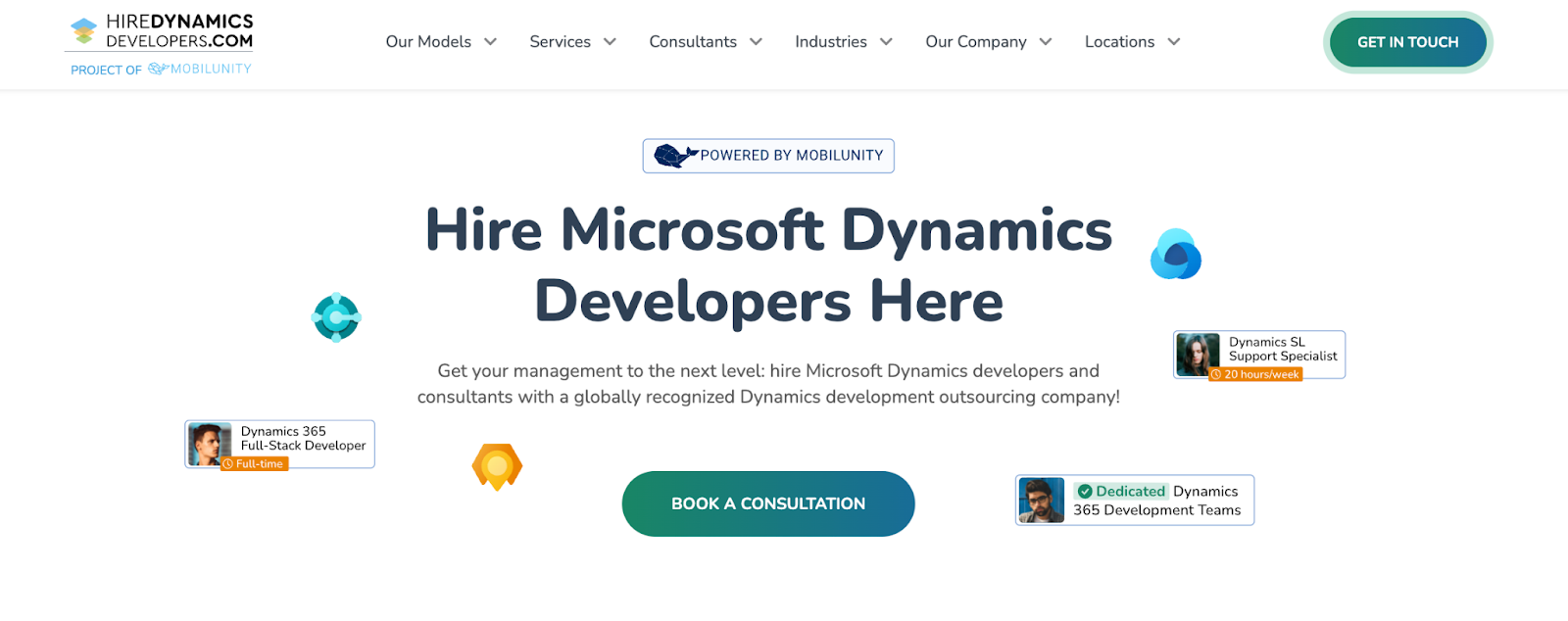Expand the Our Models chevron arrow
1568x621 pixels.
[490, 42]
